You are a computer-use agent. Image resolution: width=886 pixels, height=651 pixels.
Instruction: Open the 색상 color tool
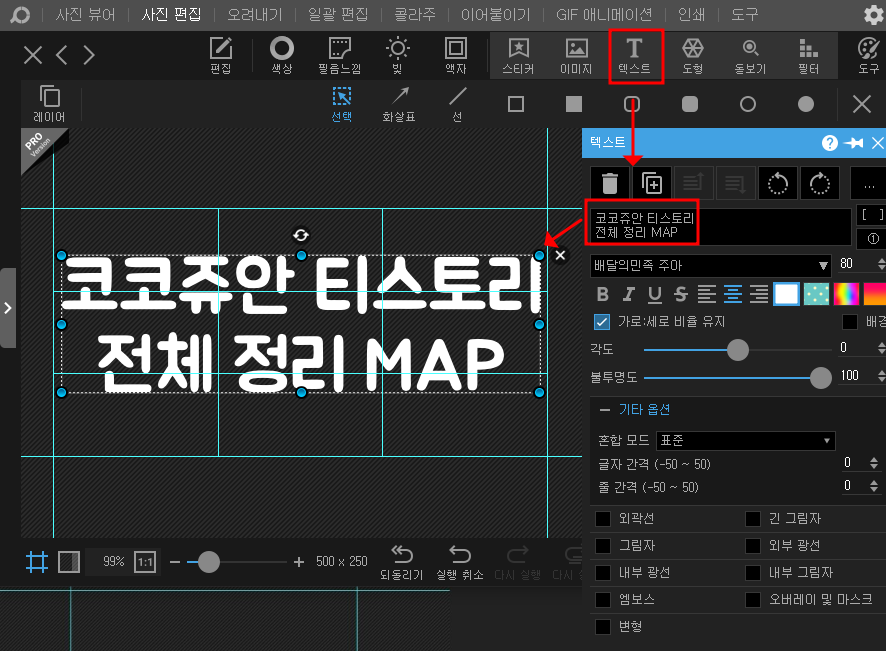click(281, 55)
